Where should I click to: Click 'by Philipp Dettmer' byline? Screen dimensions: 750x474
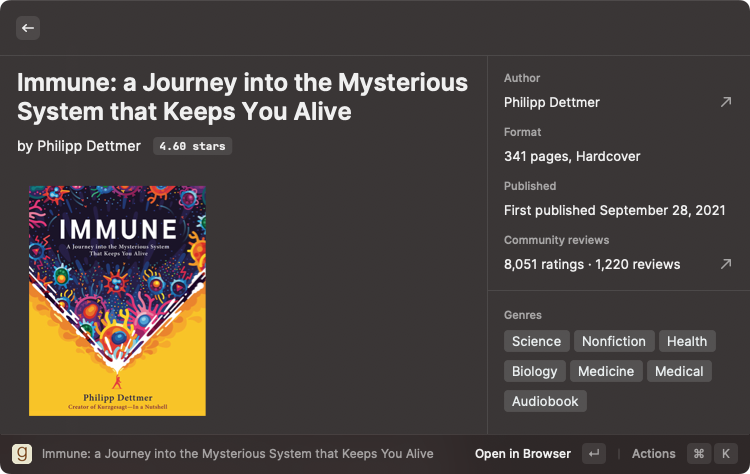click(x=79, y=146)
